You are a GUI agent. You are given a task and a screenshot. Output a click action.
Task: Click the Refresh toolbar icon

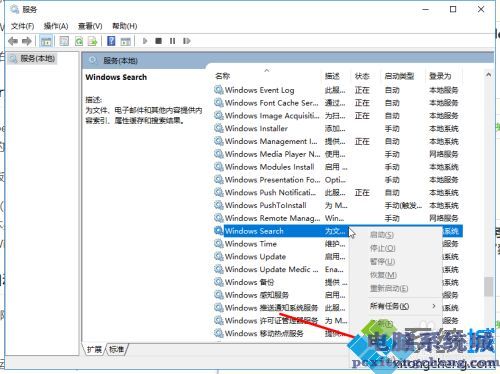[79, 41]
